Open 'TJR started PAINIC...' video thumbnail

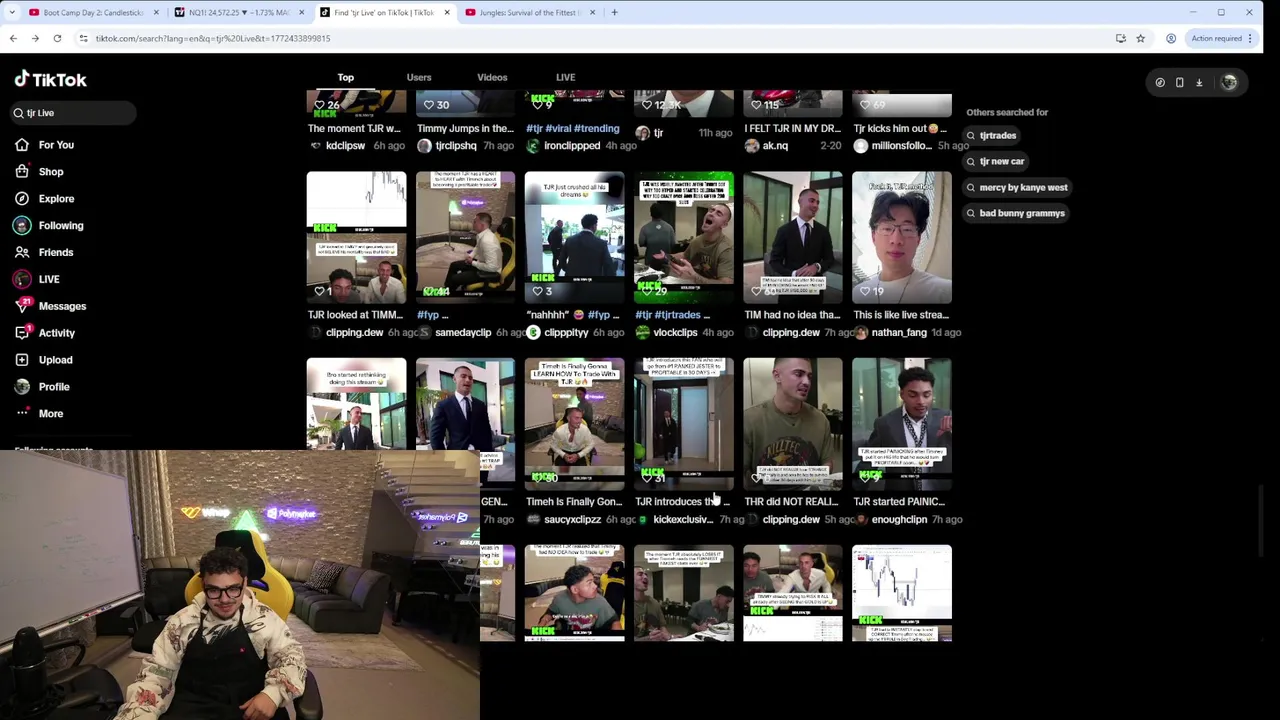902,424
